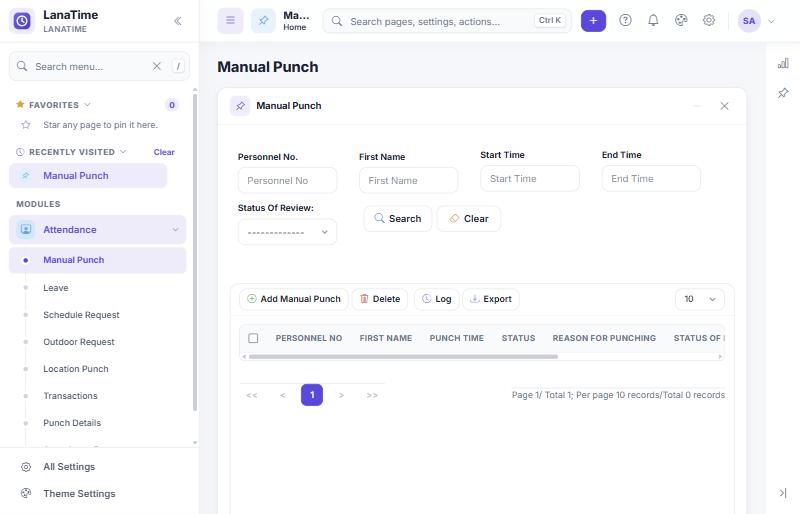Click the Search button
This screenshot has width=800, height=514.
397,218
